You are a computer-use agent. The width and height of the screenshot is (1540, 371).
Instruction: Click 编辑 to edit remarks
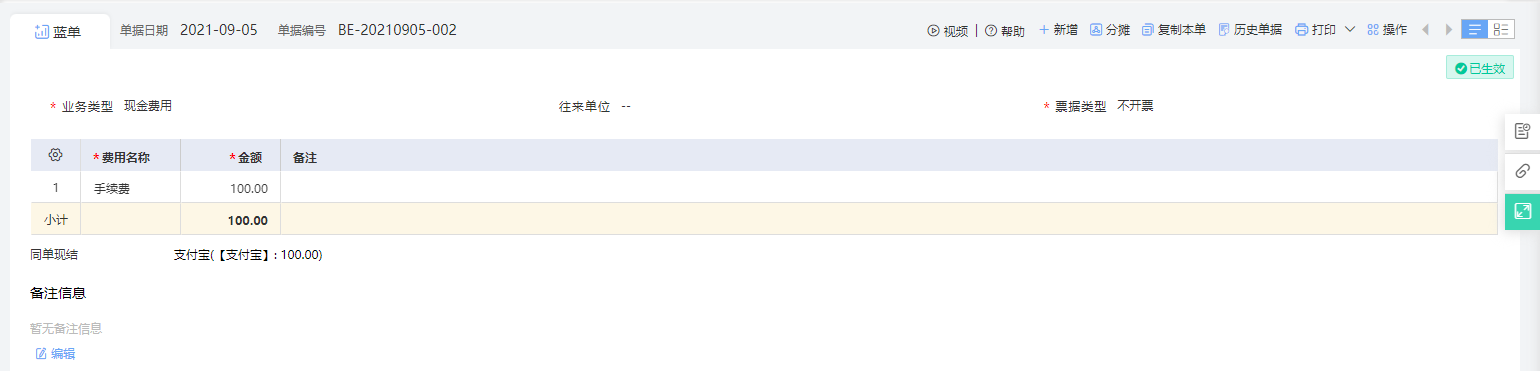[55, 353]
